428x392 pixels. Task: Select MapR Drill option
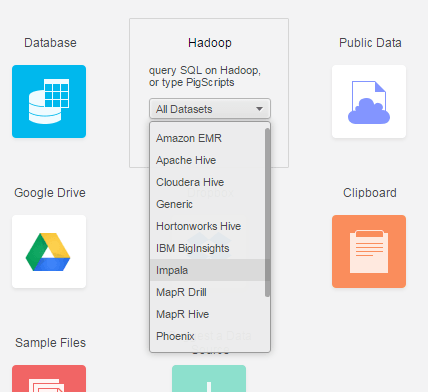coord(208,292)
